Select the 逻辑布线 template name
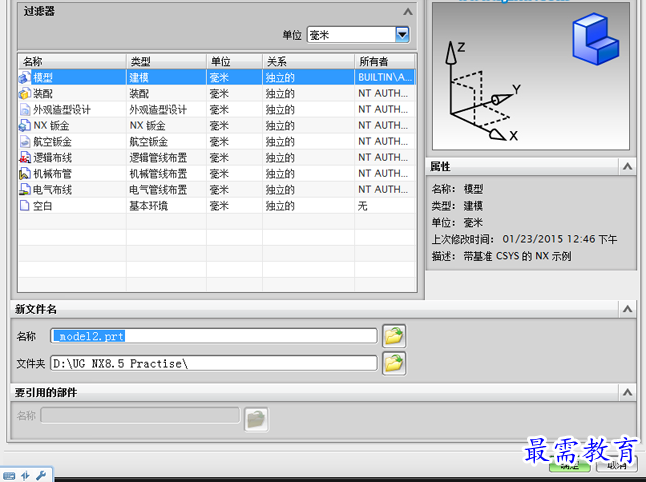The image size is (646, 482). tap(52, 158)
